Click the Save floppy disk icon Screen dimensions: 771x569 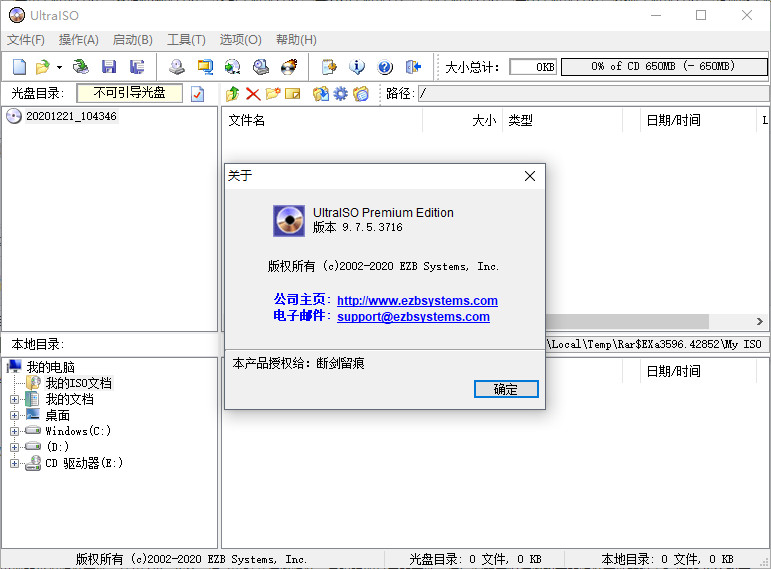tap(109, 66)
